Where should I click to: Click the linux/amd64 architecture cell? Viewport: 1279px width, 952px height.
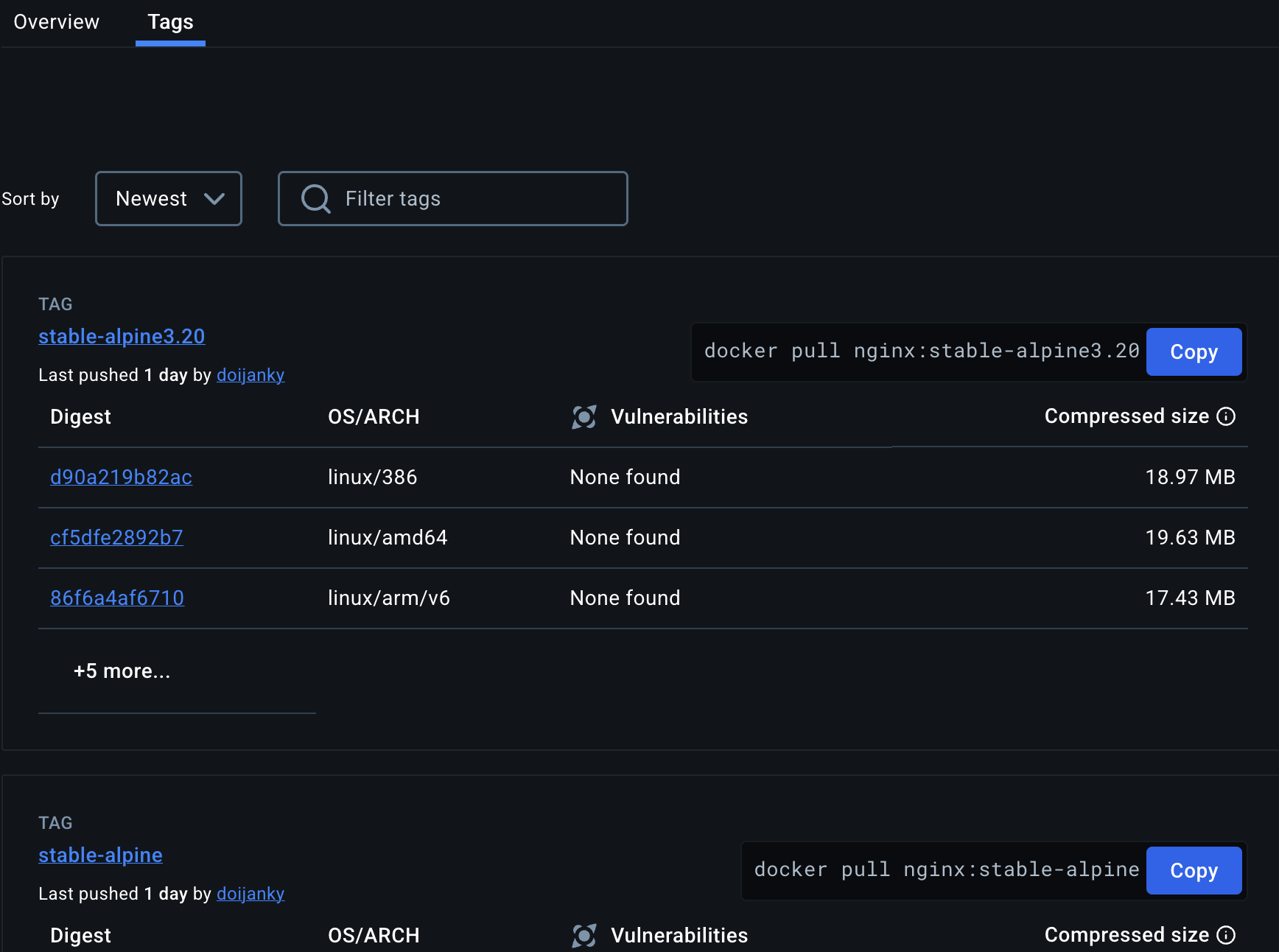[x=388, y=538]
